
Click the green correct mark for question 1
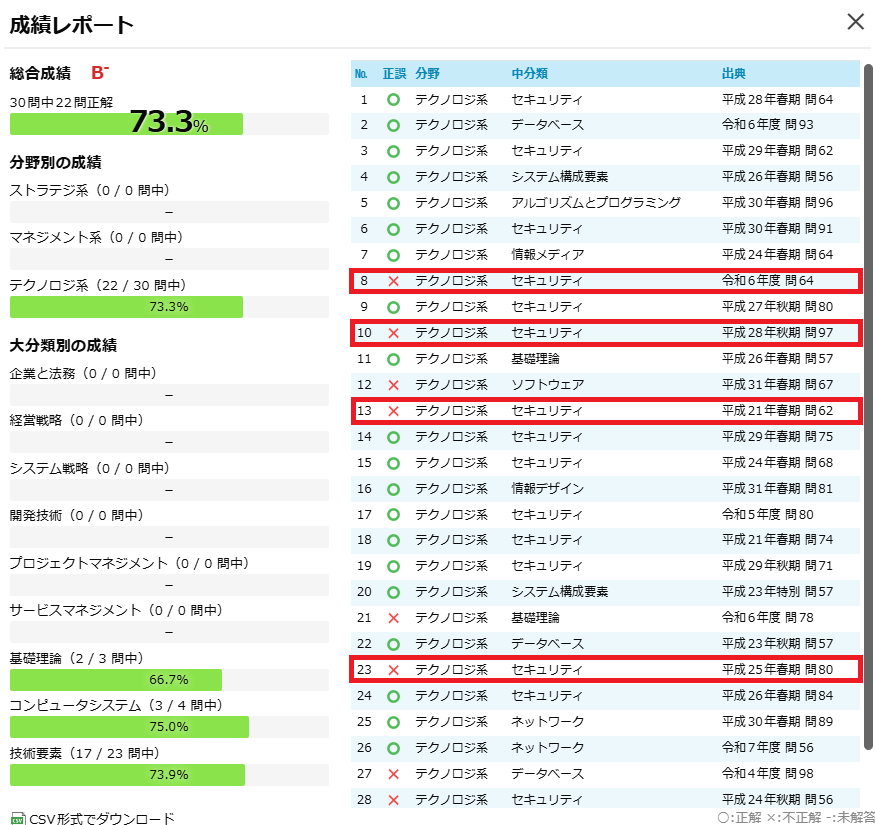tap(395, 99)
